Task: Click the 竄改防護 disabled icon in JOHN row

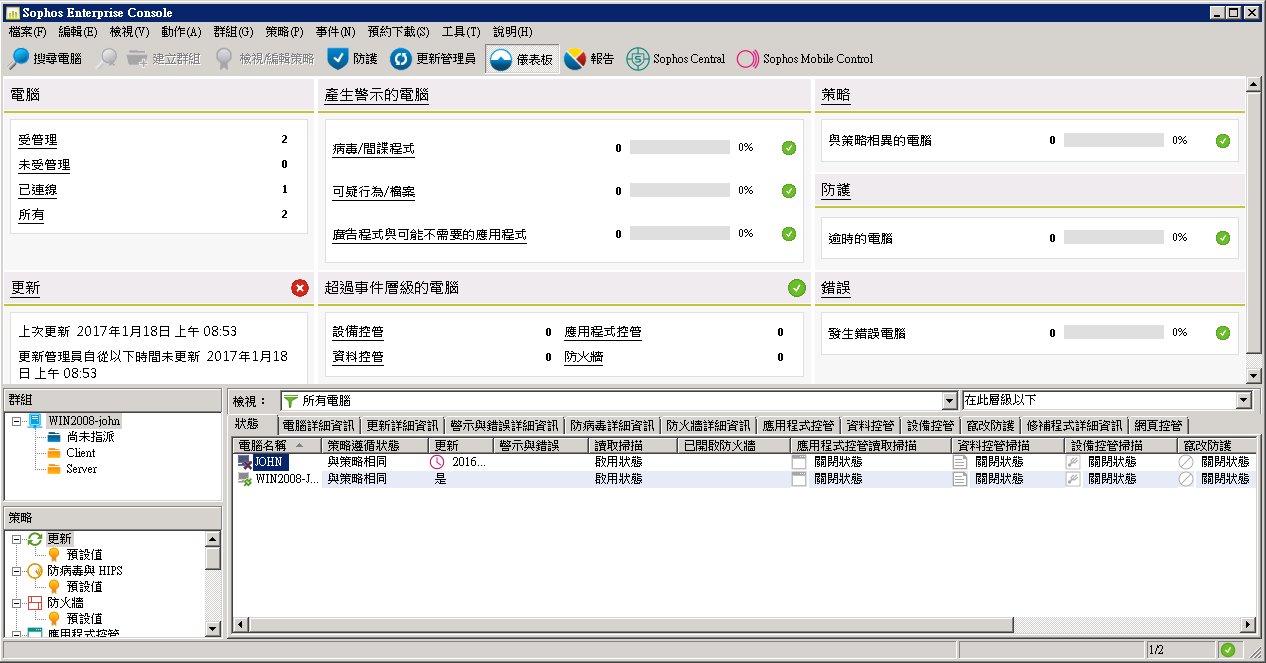Action: pyautogui.click(x=1186, y=462)
